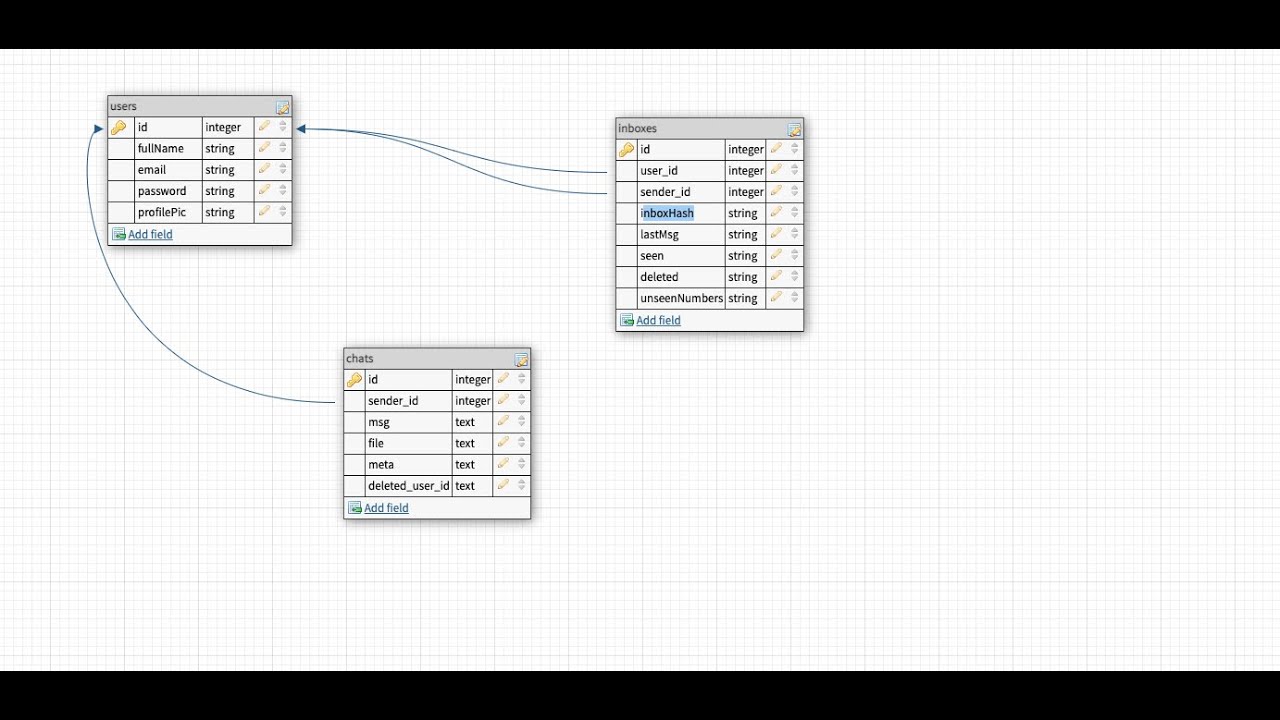Click the sender_id field in chats

coord(393,401)
